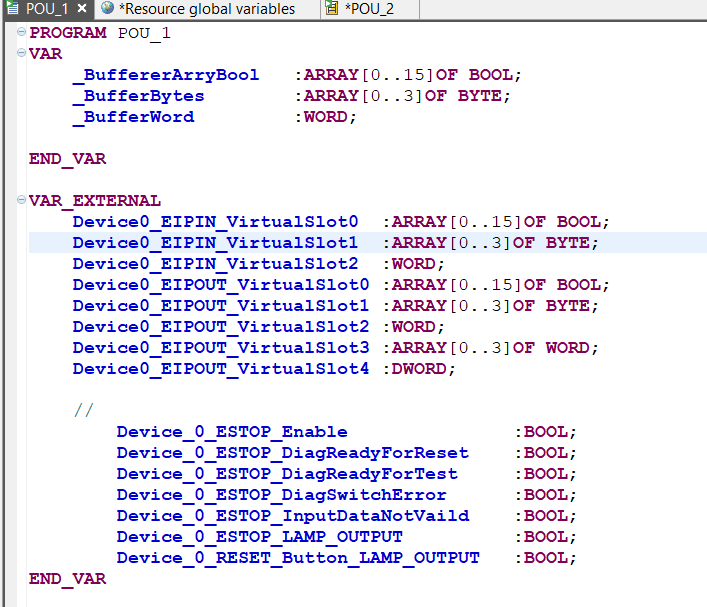Click the last END_VAR keyword
This screenshot has width=707, height=607.
tap(68, 579)
